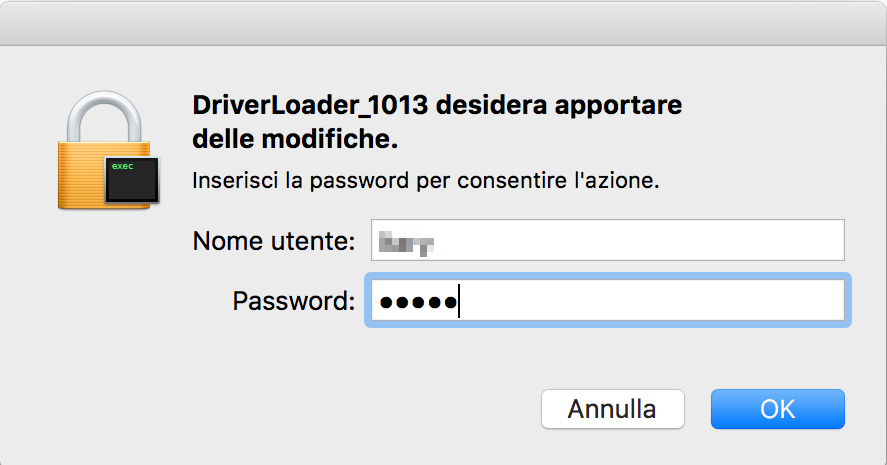Screen dimensions: 887x465
Task: Focus the Password field
Action: (608, 300)
